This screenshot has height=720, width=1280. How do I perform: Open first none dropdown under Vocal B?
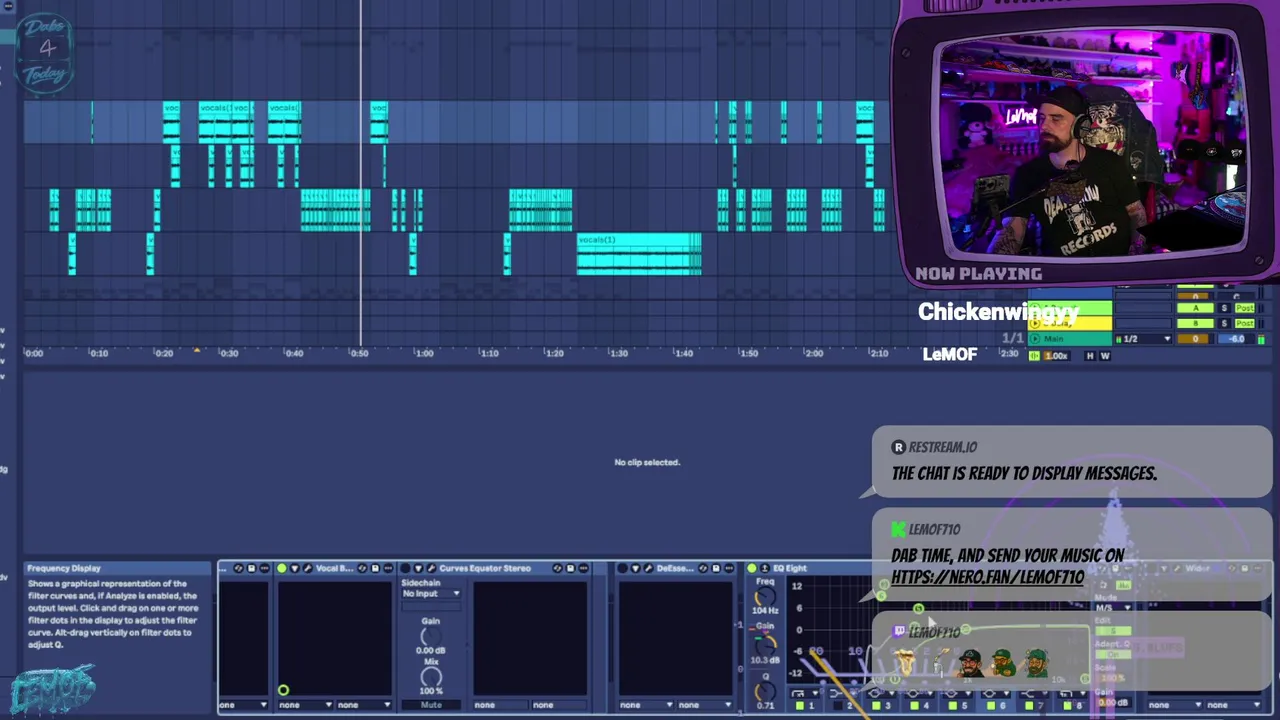coord(303,705)
